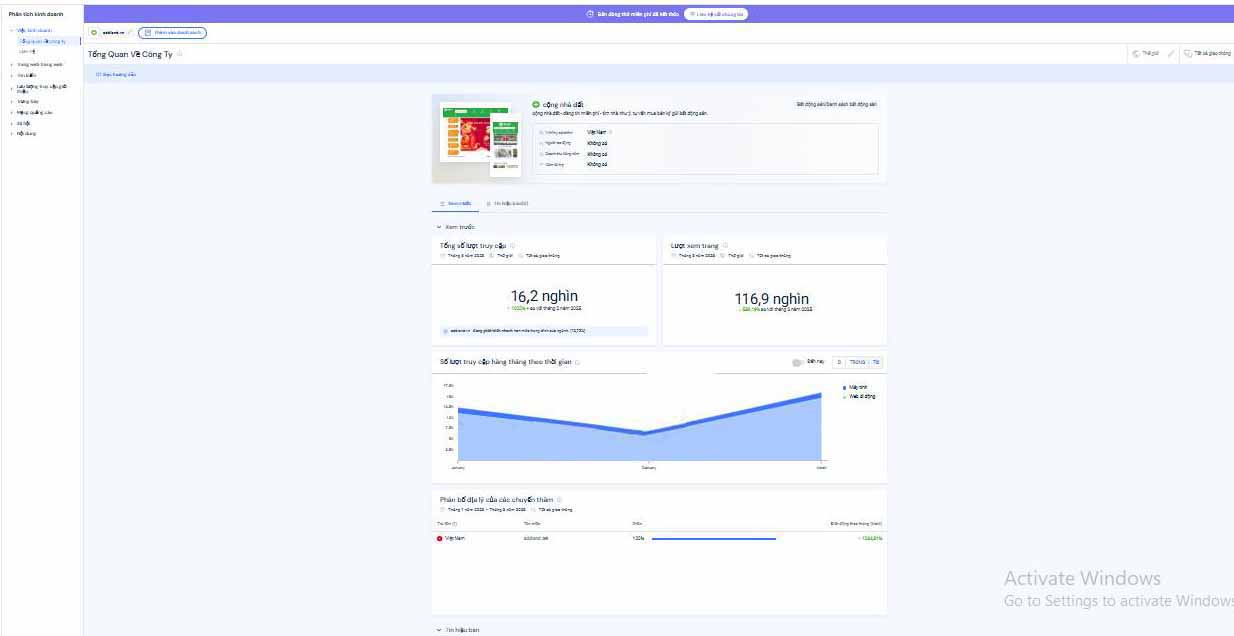Toggle the switch above the monthly visits chart

[797, 362]
